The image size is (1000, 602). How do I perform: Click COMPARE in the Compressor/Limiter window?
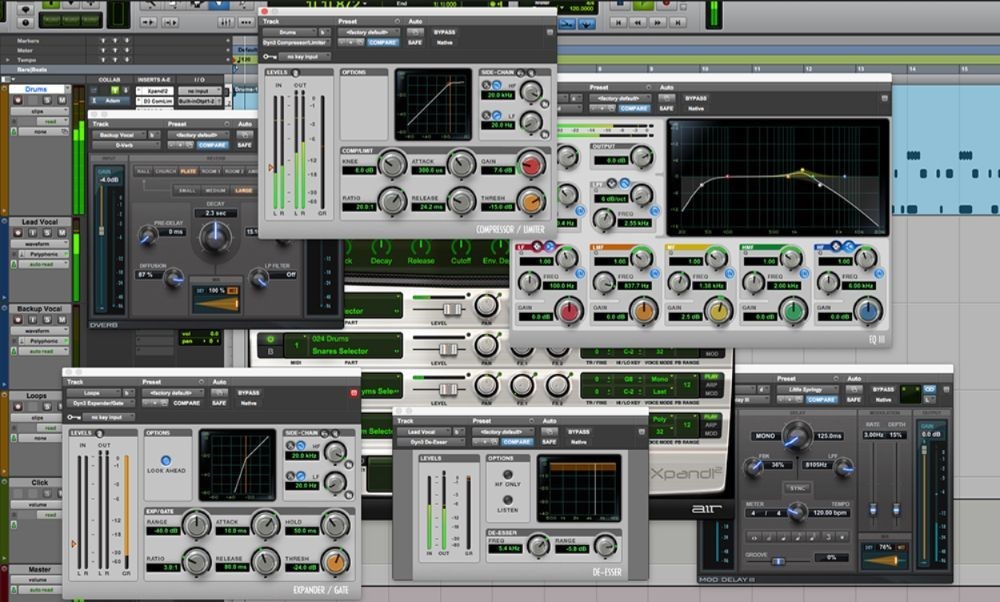click(383, 42)
